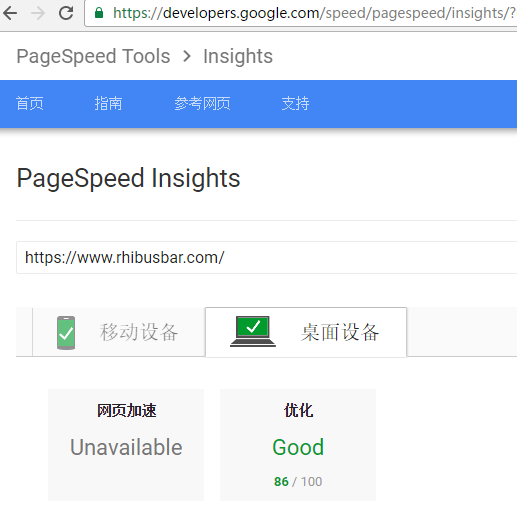
Task: Click the 优化 Good score card
Action: (298, 445)
